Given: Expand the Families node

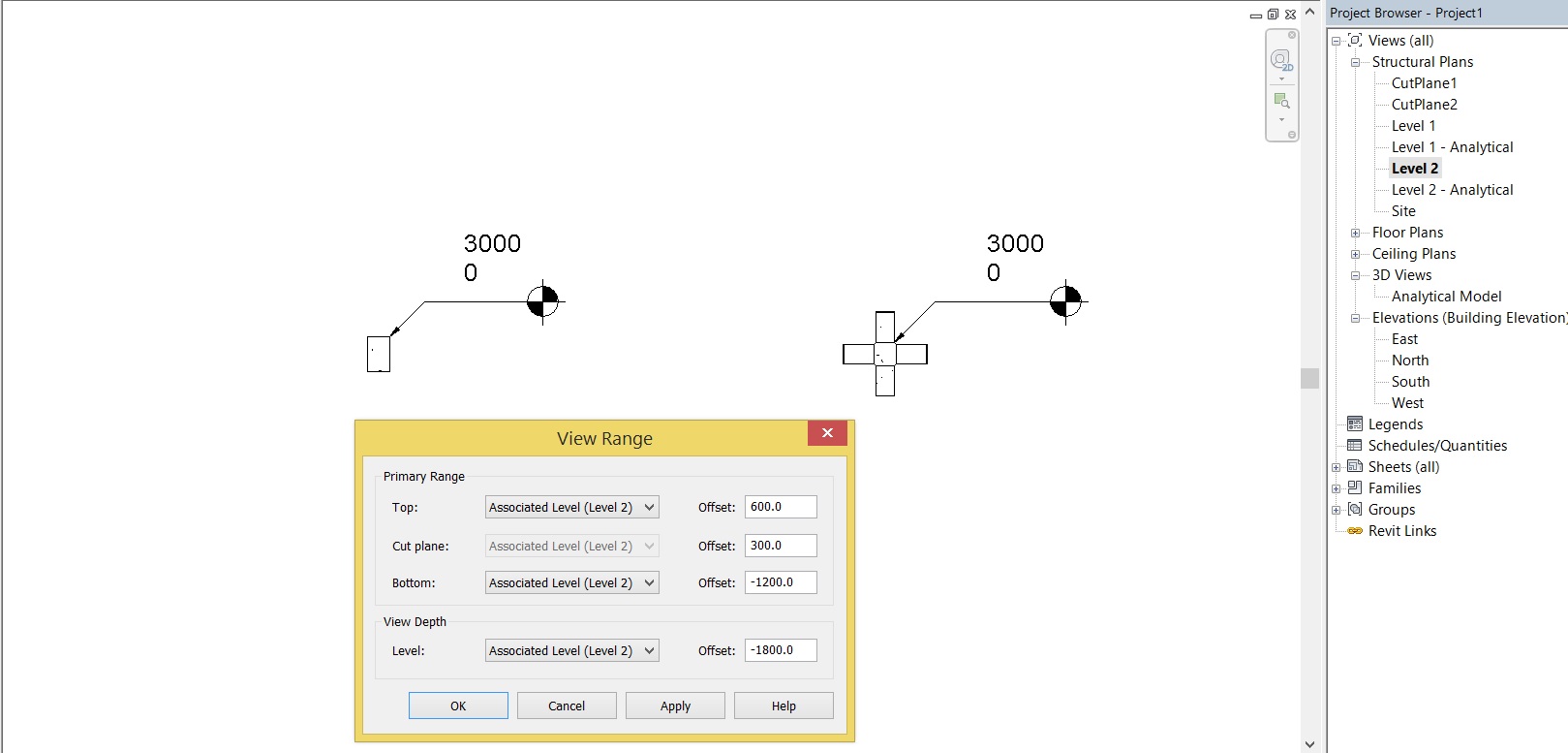Looking at the screenshot, I should click(x=1337, y=488).
